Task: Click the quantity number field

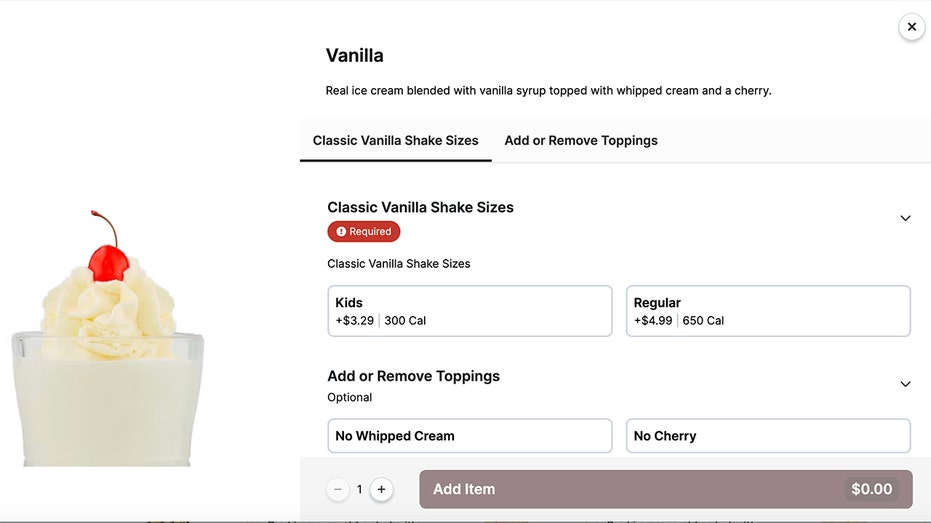Action: (359, 489)
